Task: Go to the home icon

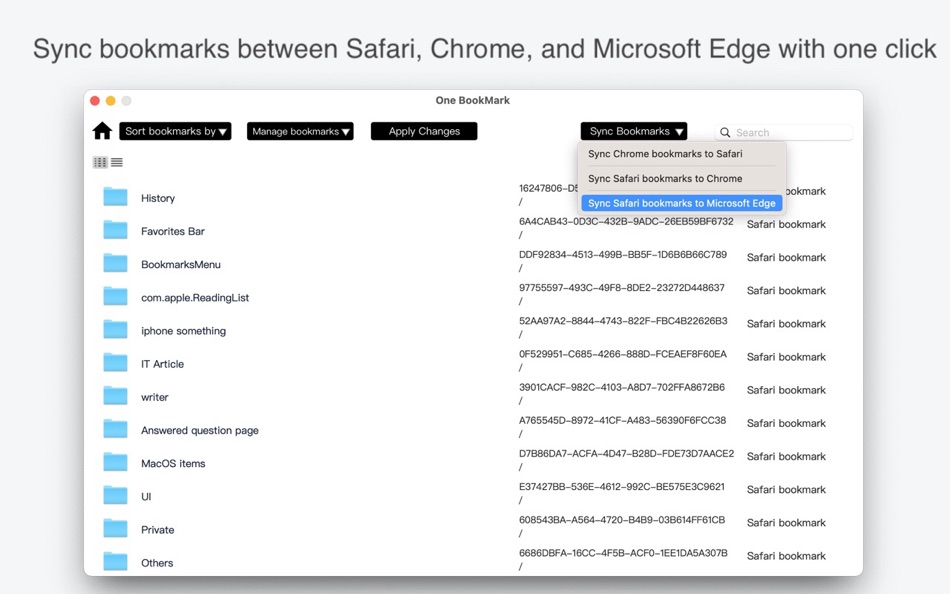Action: 102,131
